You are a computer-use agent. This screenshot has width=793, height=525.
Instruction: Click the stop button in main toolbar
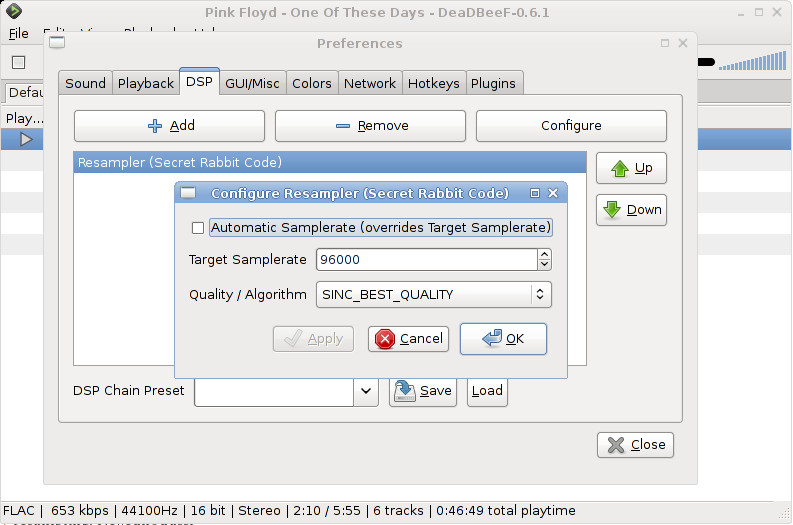(x=18, y=63)
